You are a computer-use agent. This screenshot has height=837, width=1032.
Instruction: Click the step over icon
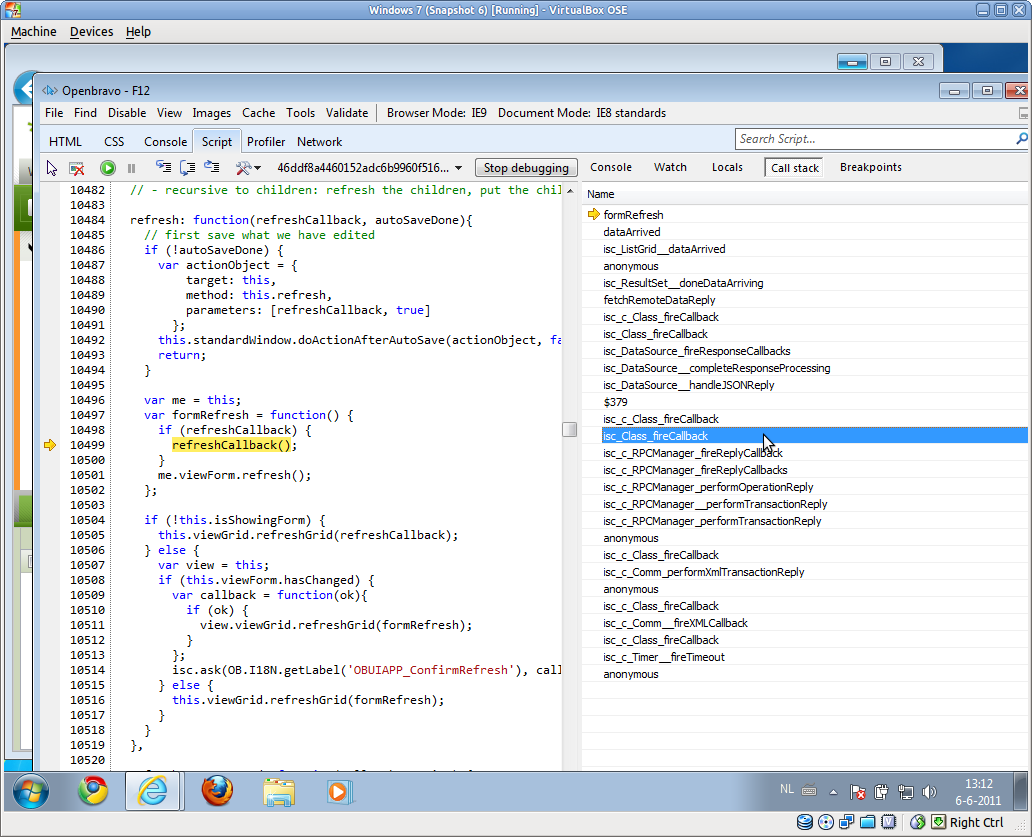(x=187, y=168)
